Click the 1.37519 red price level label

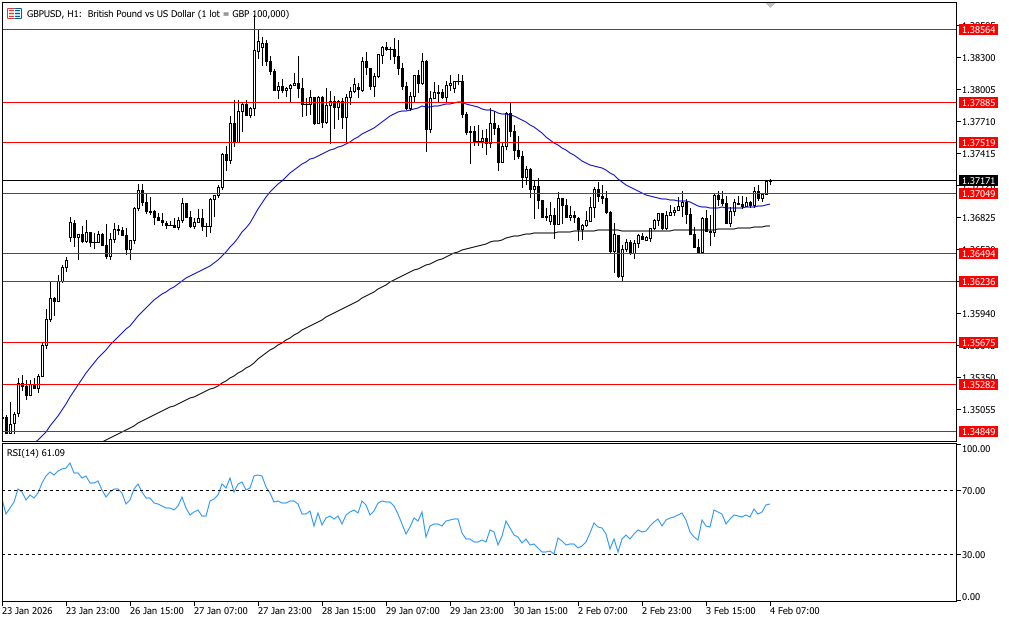click(977, 143)
